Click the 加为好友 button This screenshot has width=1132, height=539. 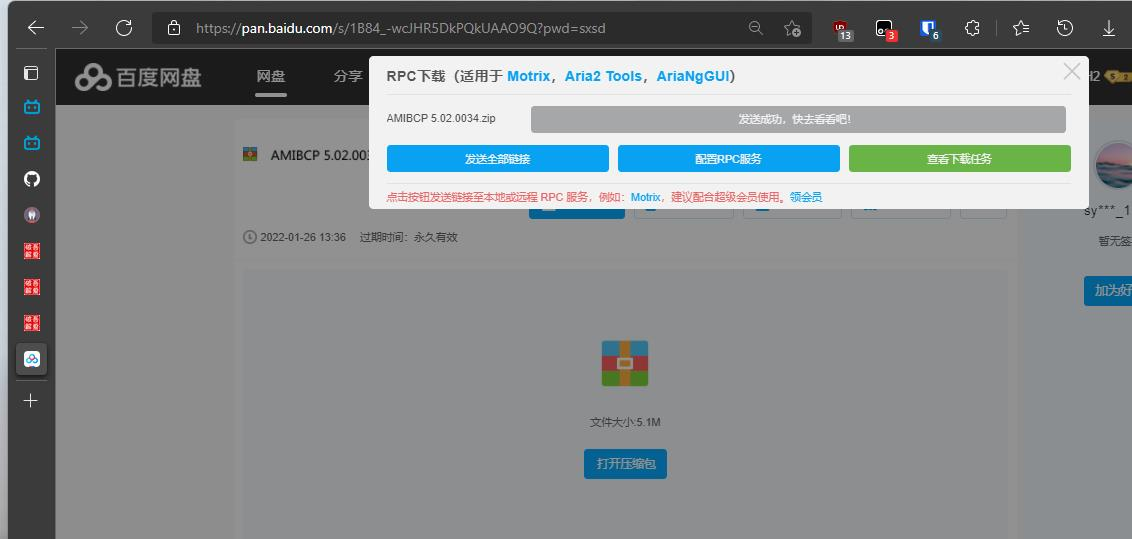coord(1108,291)
